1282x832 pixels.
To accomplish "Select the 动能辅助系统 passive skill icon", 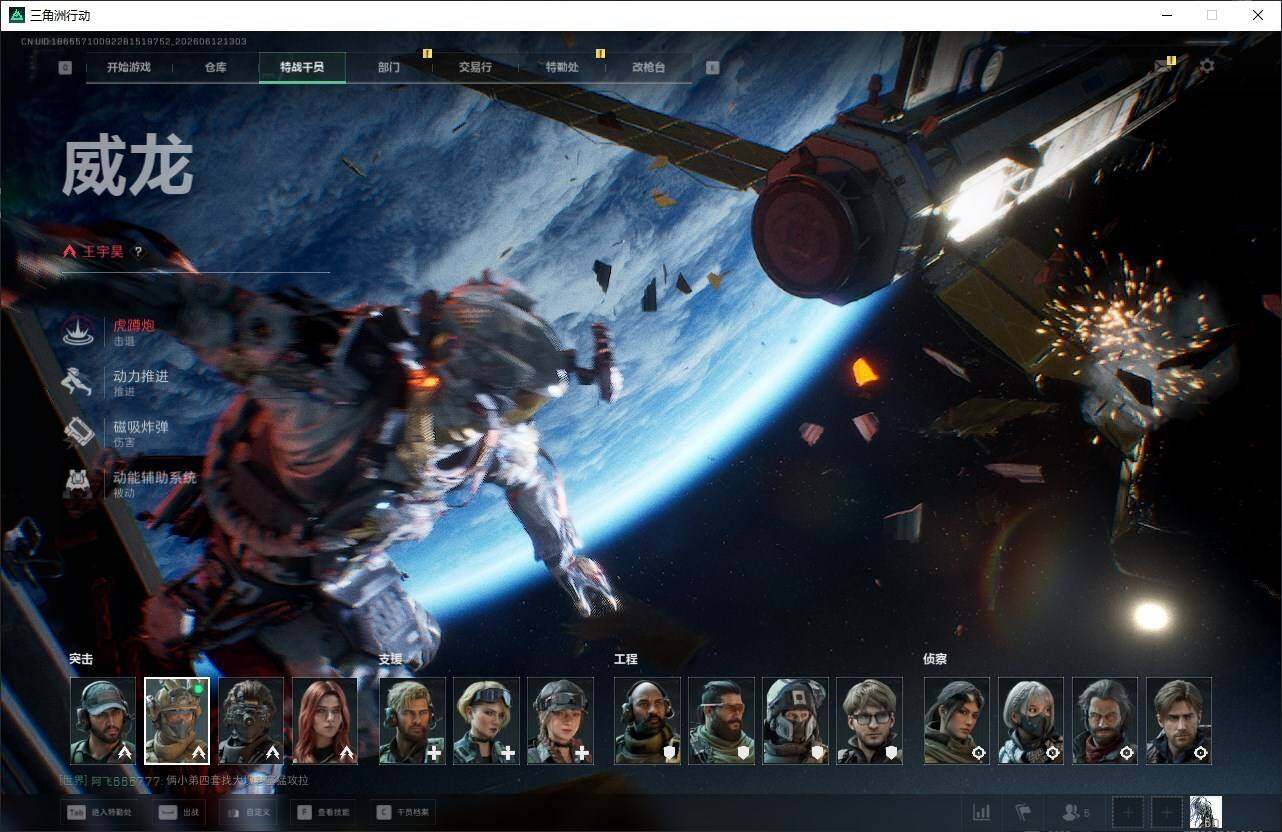I will [79, 483].
